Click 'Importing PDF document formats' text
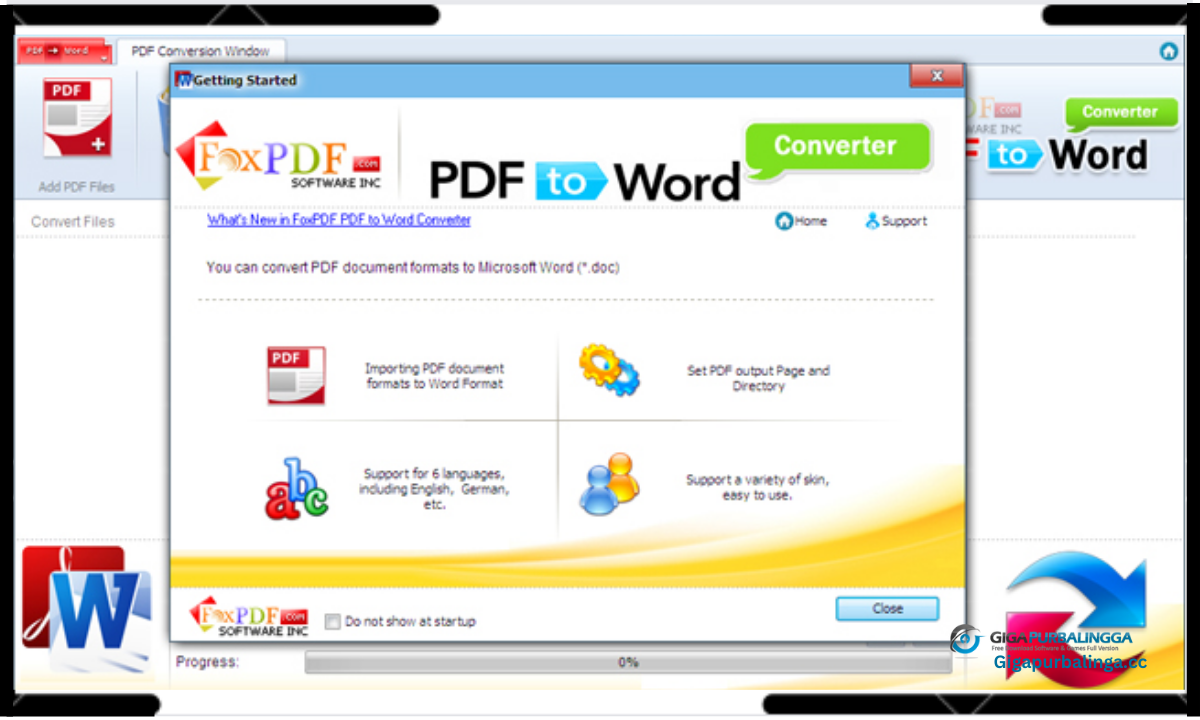The width and height of the screenshot is (1200, 720). 435,376
